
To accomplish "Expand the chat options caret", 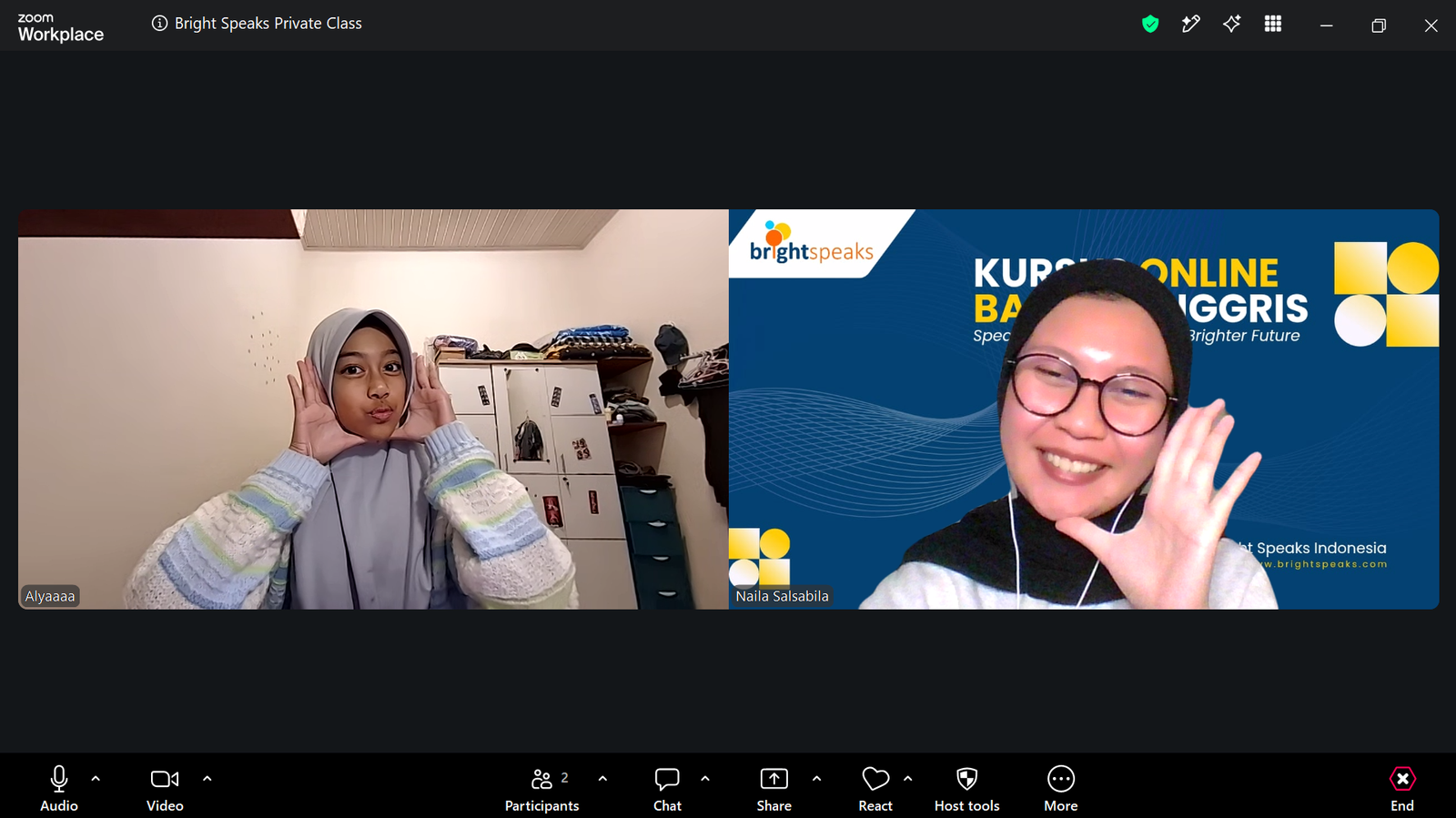I will [x=705, y=779].
